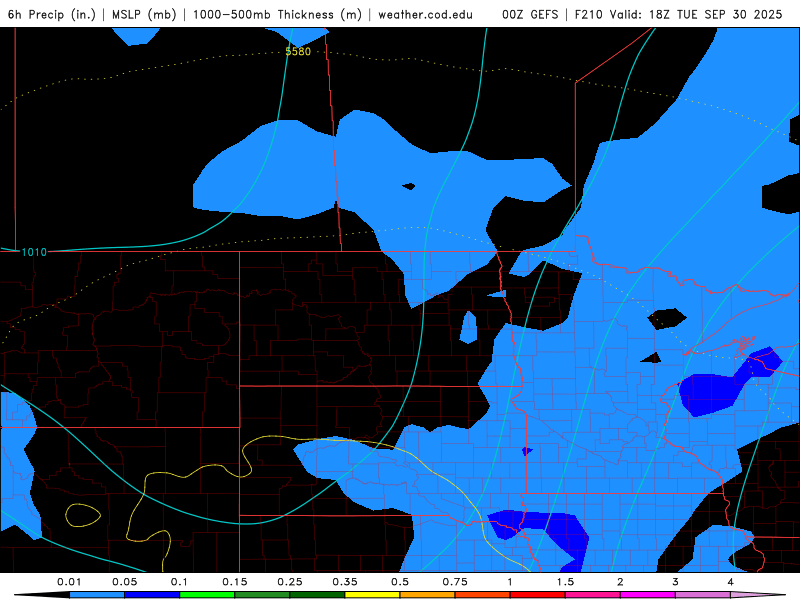Select the legend swatch between 1.5 and 2
Screen dimensions: 800x600
(x=593, y=595)
